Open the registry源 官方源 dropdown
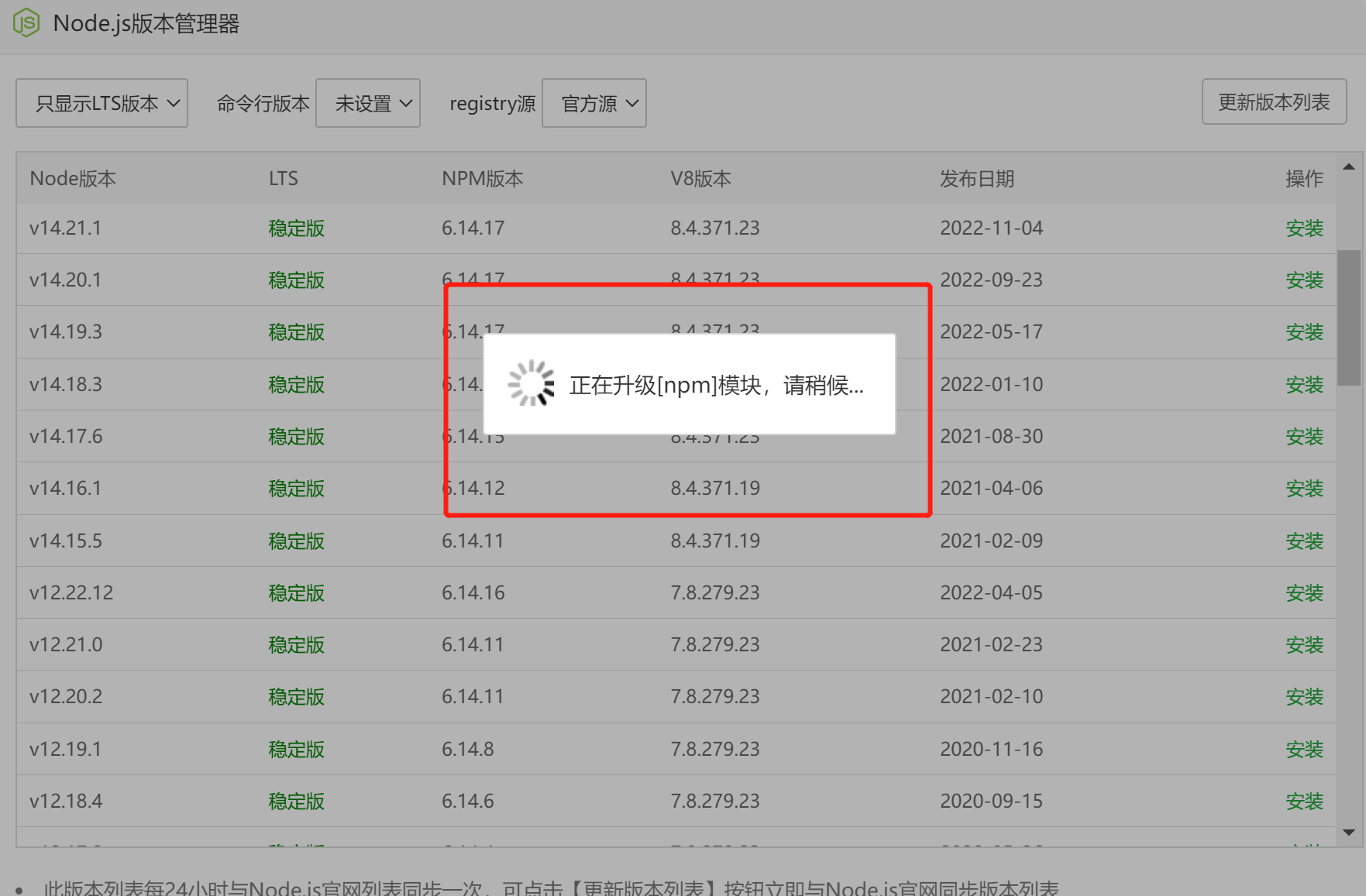1366x896 pixels. tap(594, 103)
